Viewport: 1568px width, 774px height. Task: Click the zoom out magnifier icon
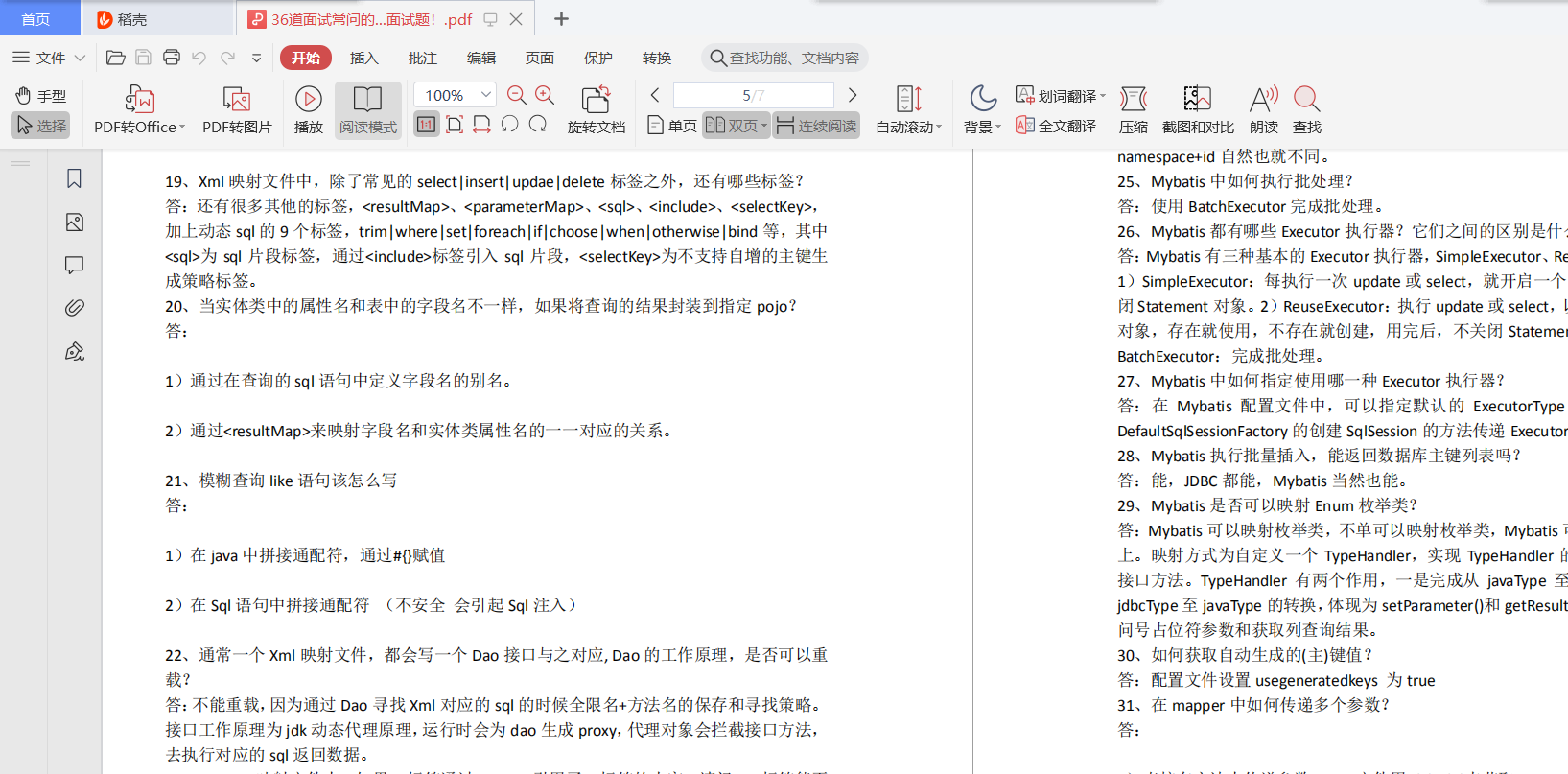tap(517, 95)
